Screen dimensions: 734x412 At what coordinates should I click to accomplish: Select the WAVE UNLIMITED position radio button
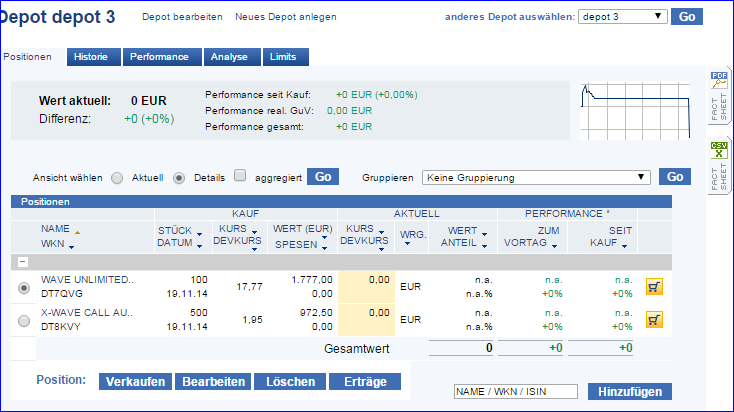pos(24,287)
